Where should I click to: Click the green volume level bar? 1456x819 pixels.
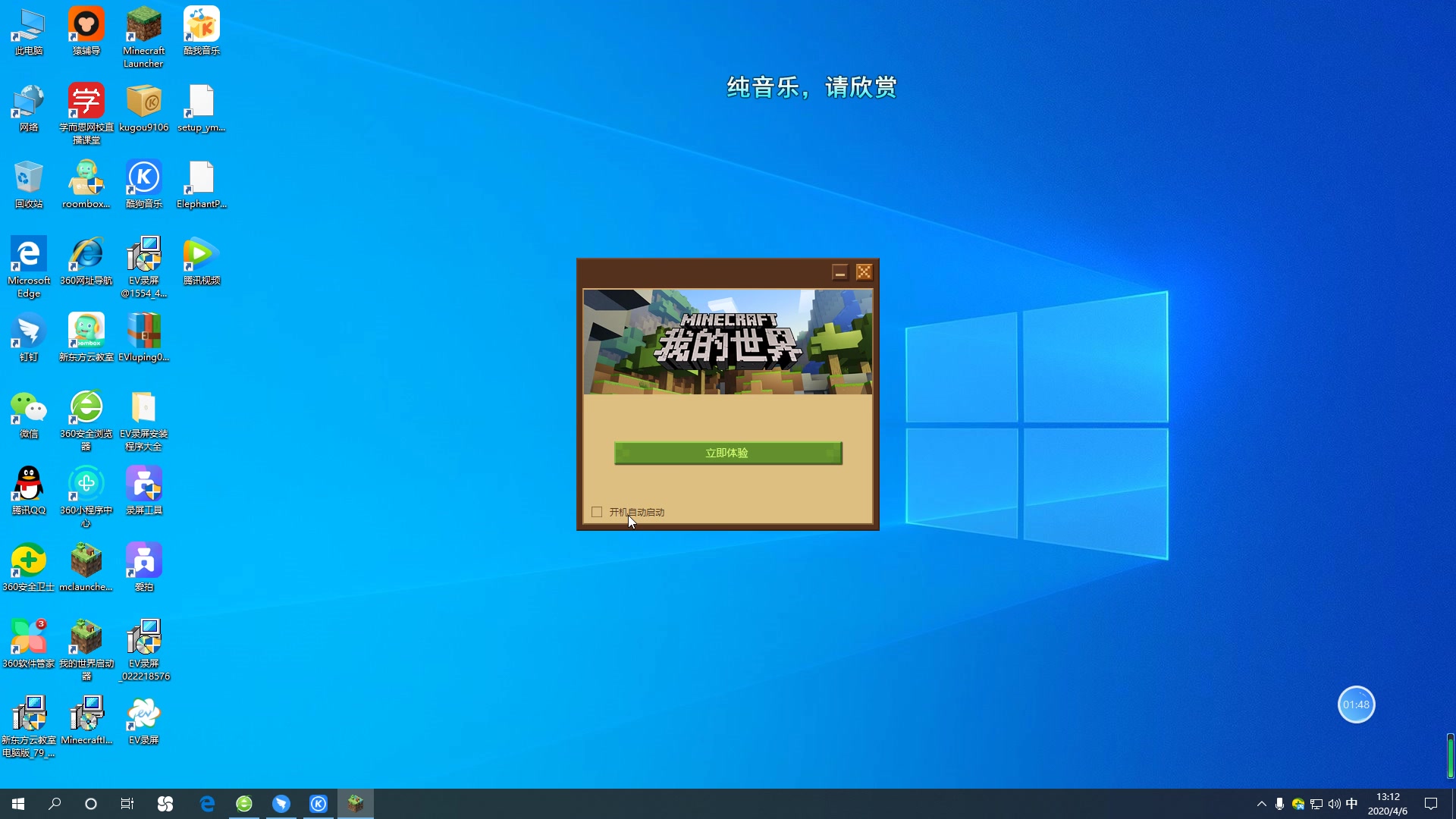point(1450,755)
